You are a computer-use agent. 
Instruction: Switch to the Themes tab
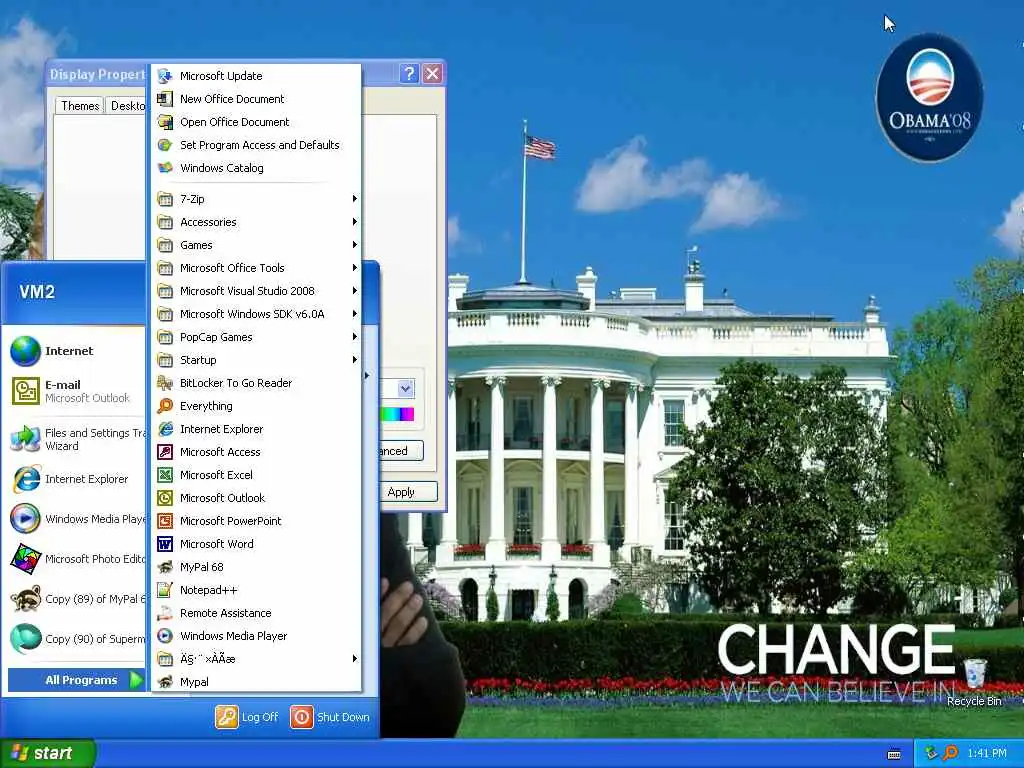coord(80,106)
